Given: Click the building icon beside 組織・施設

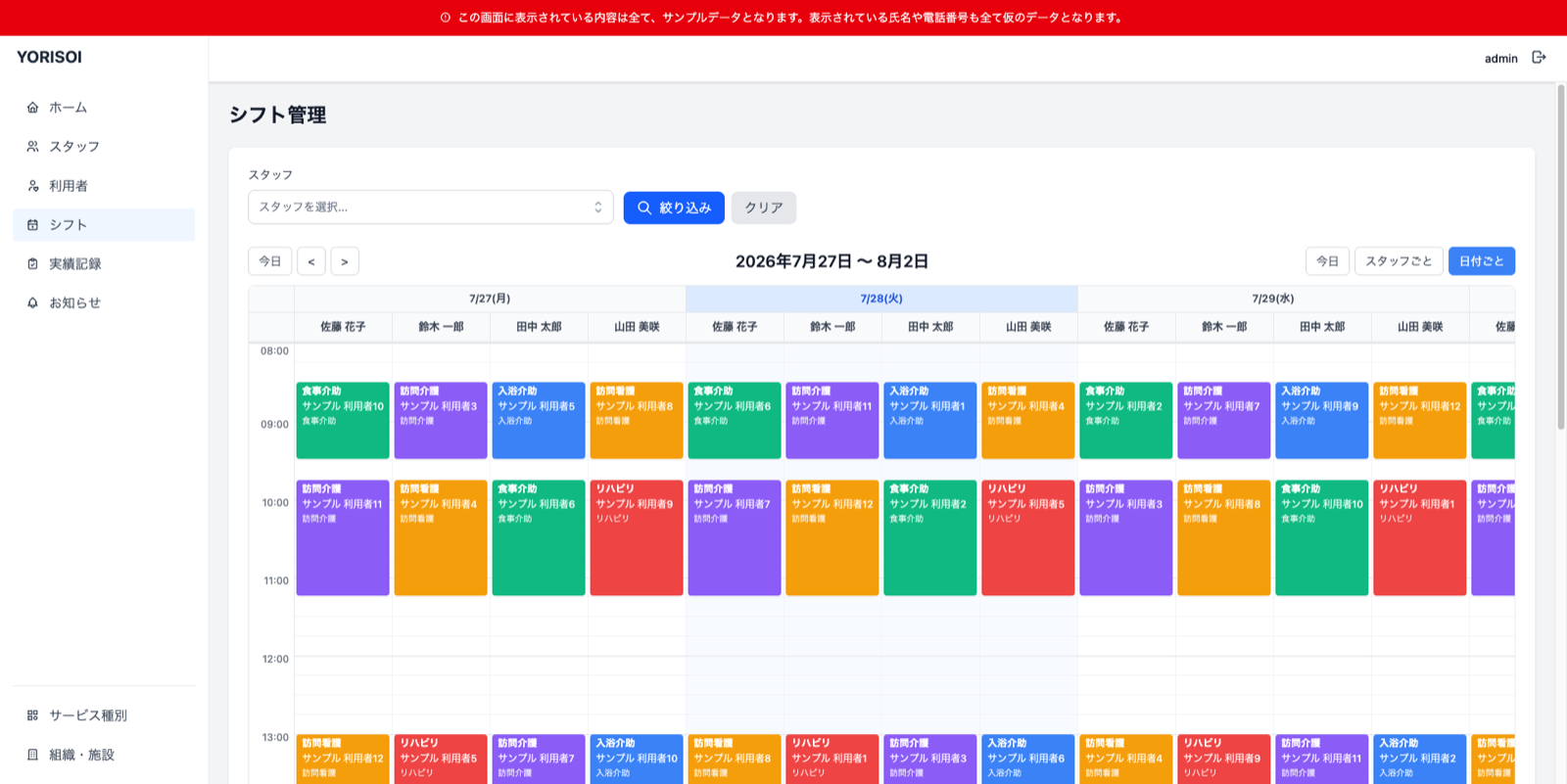Looking at the screenshot, I should [32, 755].
